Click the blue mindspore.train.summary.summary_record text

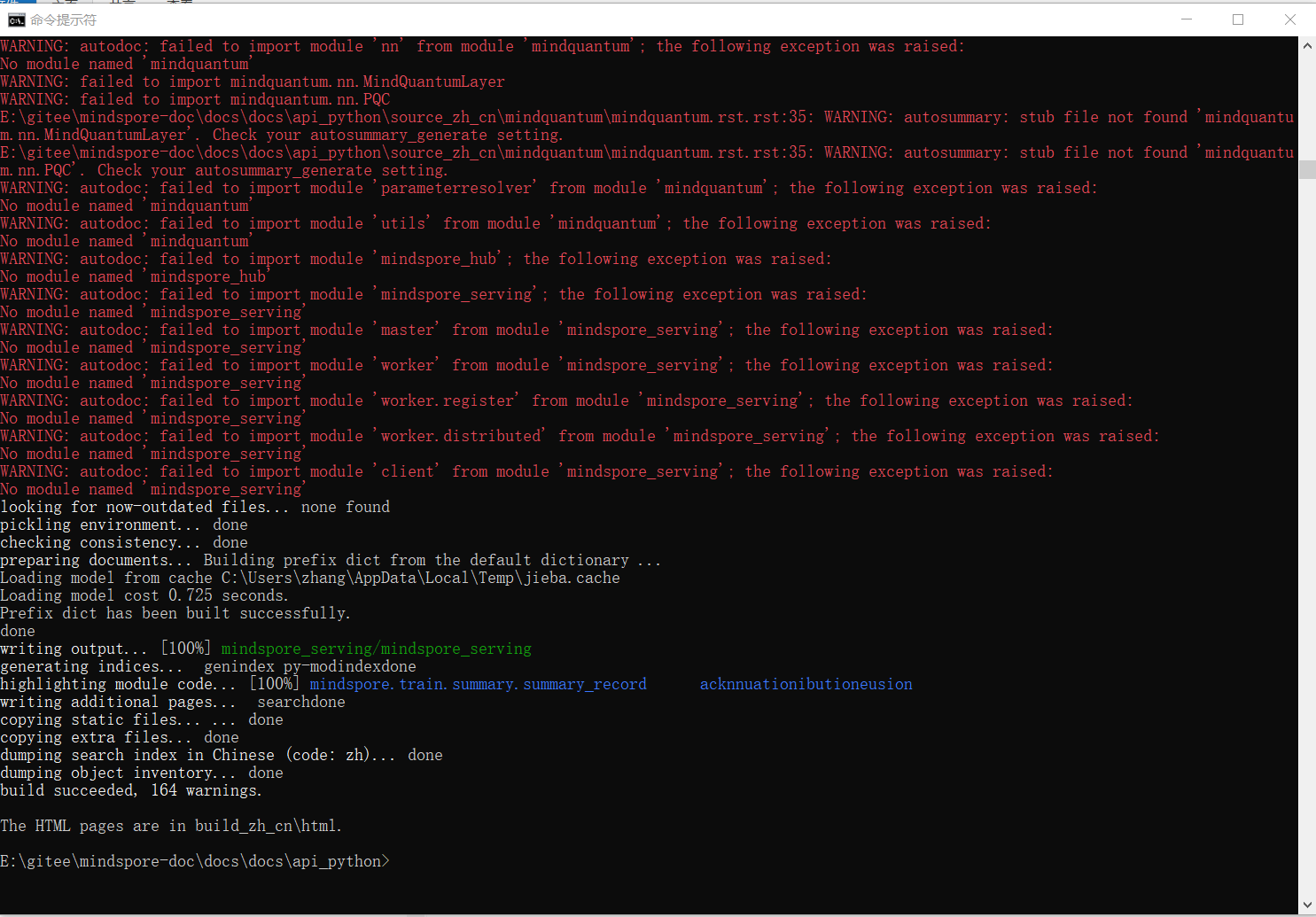coord(478,684)
